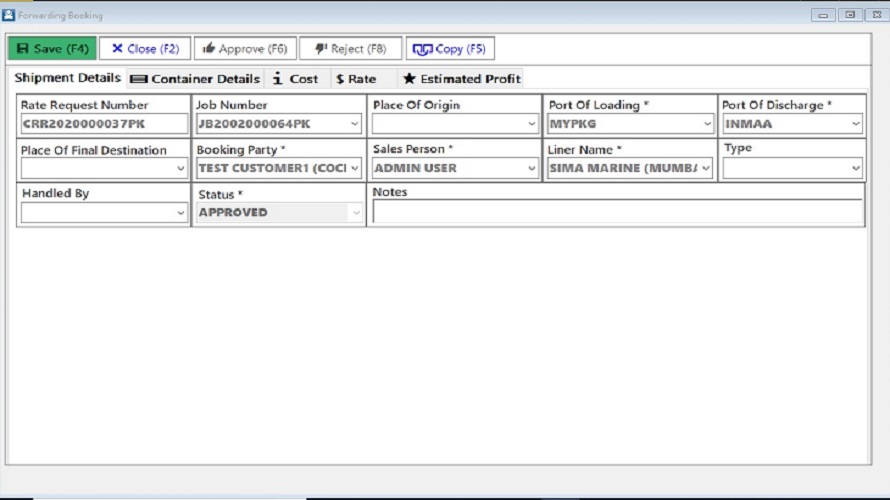890x500 pixels.
Task: Expand the Place Of Final Destination dropdown
Action: 180,169
